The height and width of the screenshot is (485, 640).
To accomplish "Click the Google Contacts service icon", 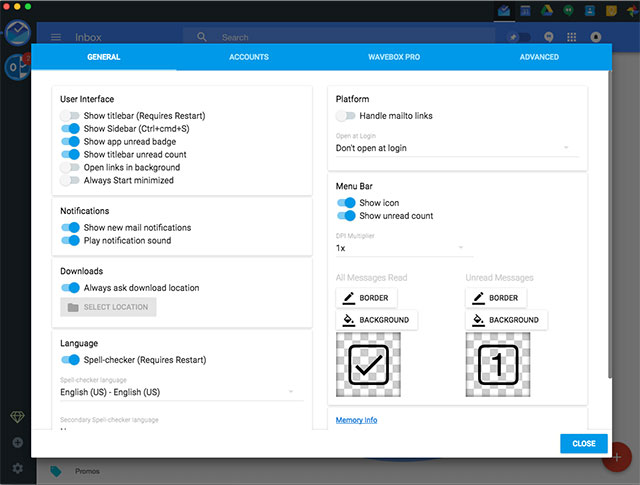I will pyautogui.click(x=590, y=11).
